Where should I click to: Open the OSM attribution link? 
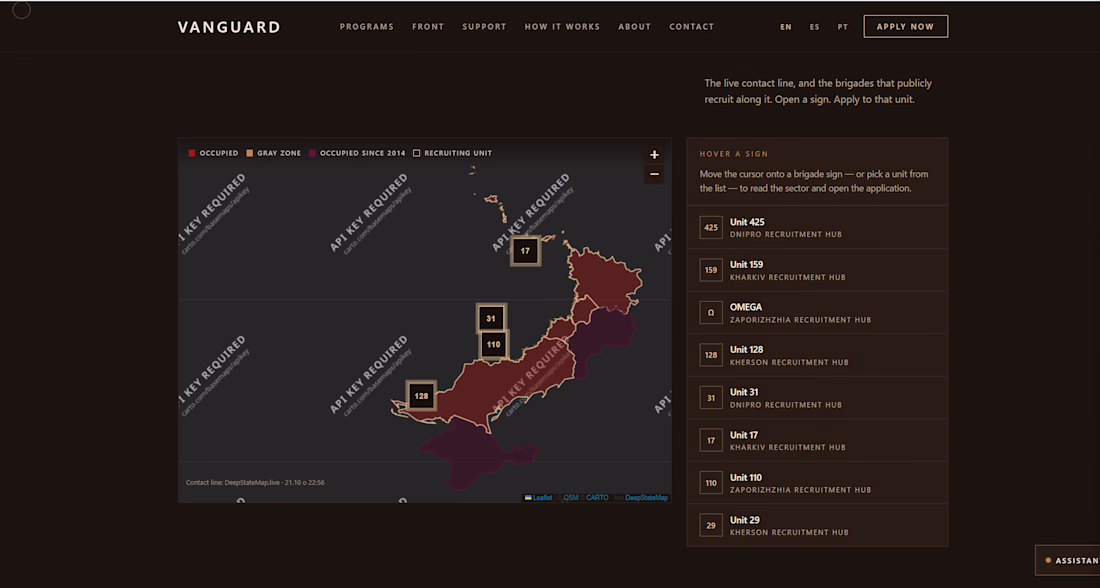click(x=571, y=497)
